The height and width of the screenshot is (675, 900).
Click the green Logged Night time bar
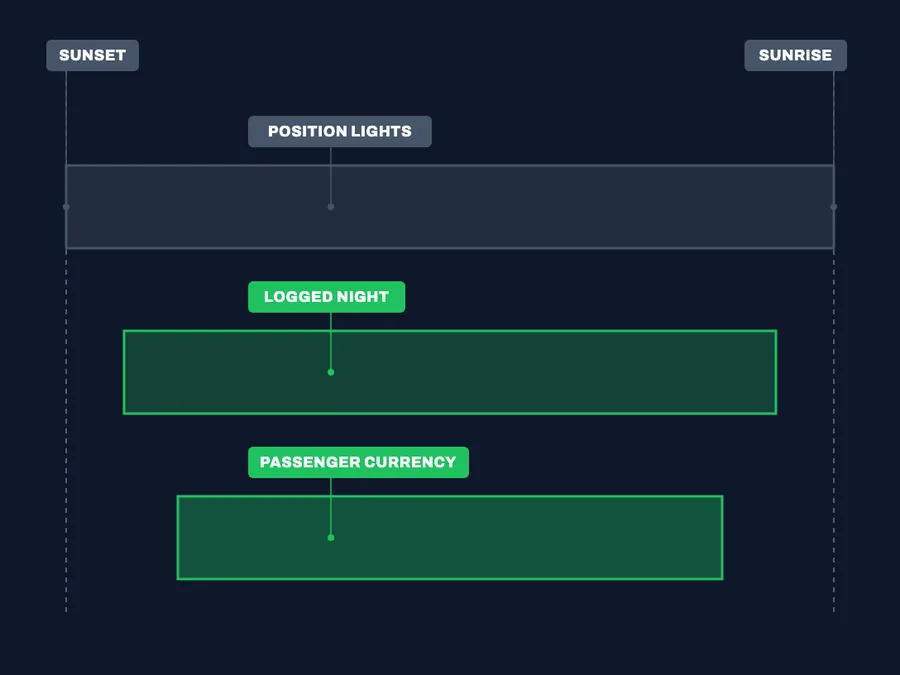coord(450,372)
